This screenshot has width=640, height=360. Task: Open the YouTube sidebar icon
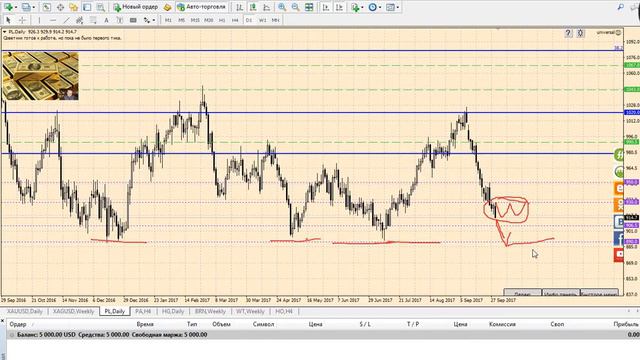click(619, 254)
